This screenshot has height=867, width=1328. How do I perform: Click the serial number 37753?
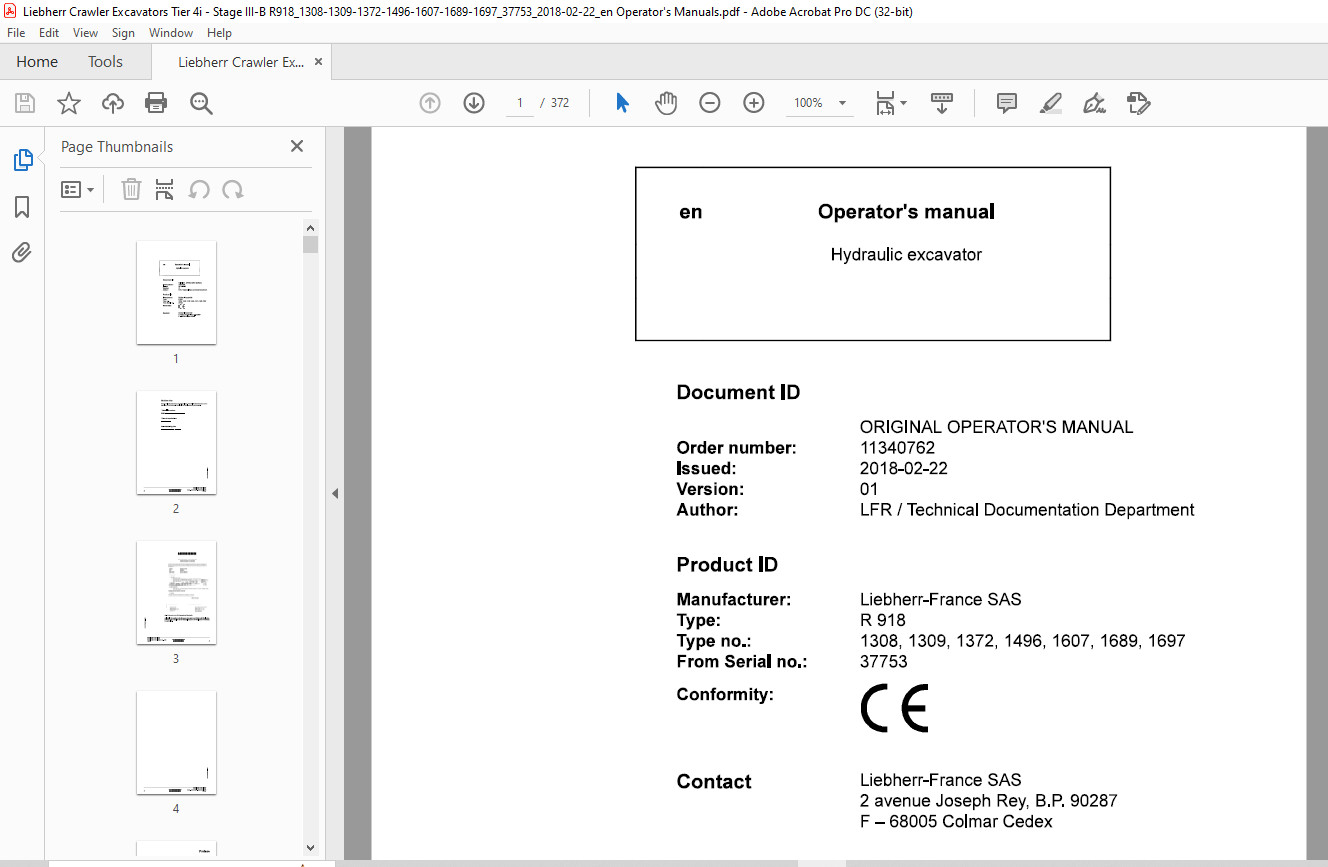884,661
